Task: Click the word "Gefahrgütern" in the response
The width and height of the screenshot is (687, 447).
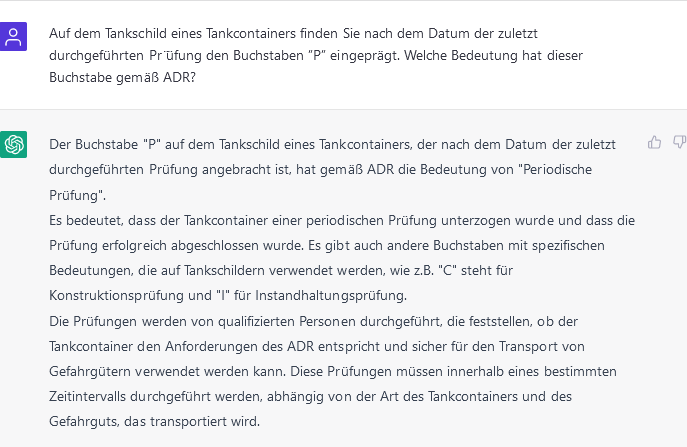Action: [91, 371]
